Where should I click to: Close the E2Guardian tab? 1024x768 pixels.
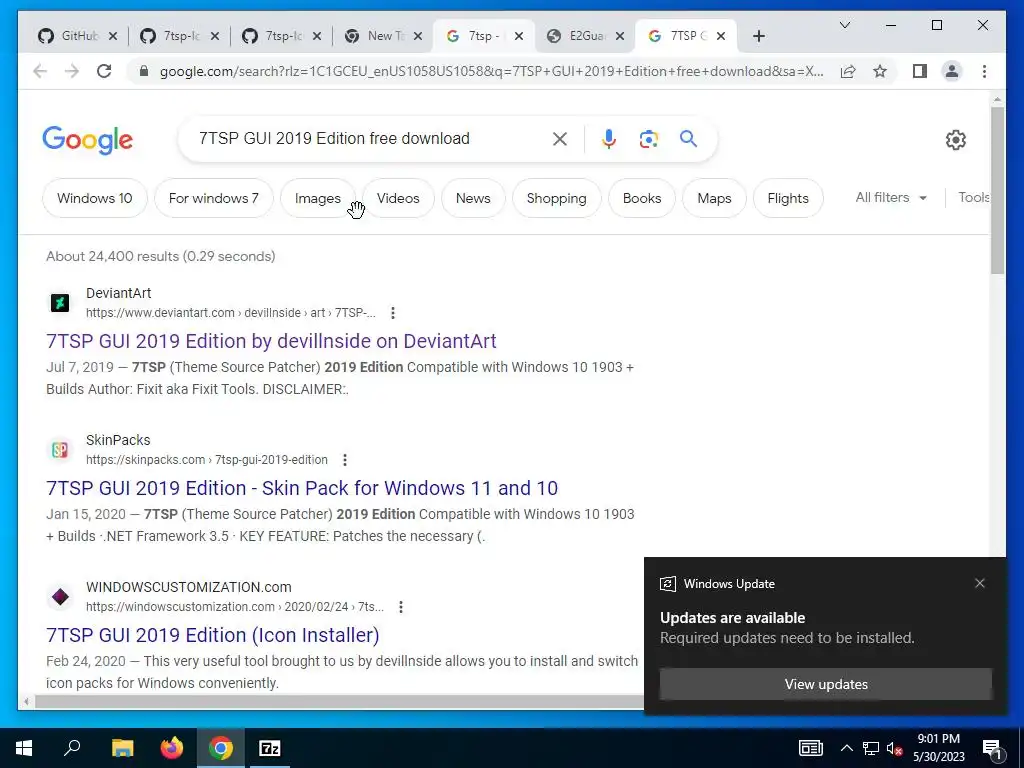(x=620, y=36)
